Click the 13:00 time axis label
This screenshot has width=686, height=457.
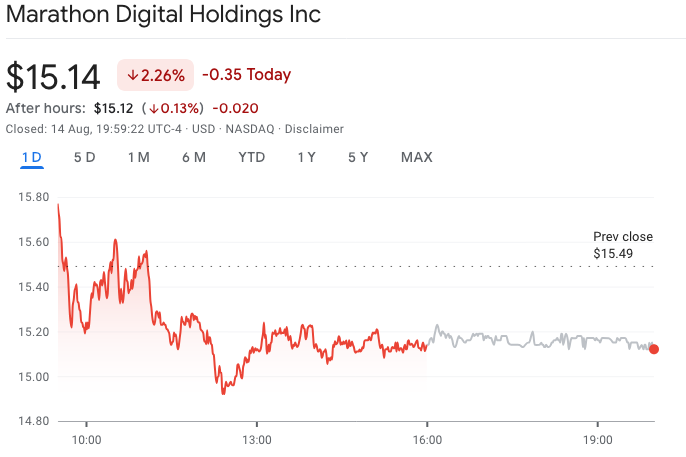(256, 438)
